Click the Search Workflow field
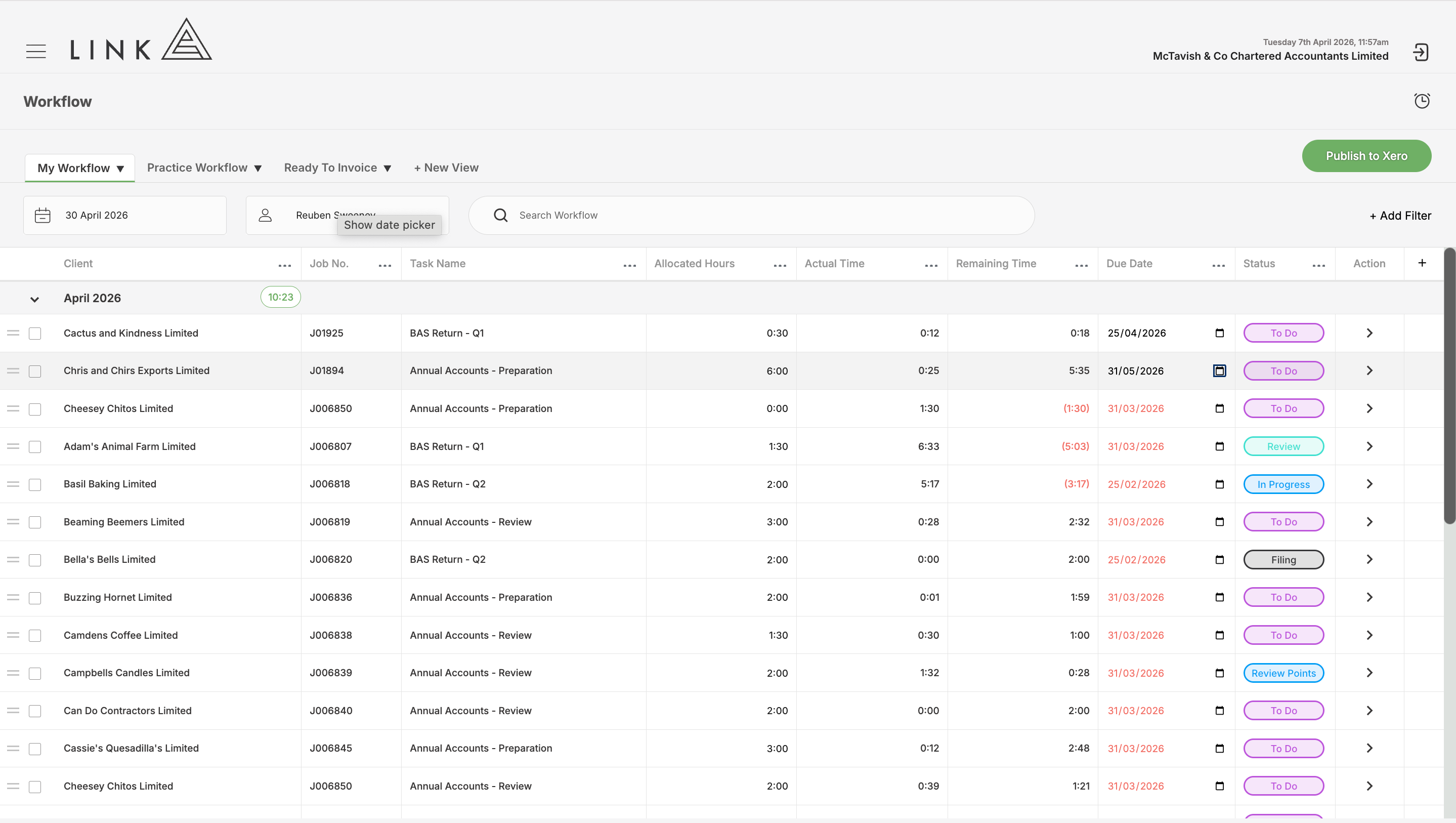Viewport: 1456px width, 823px height. point(751,216)
